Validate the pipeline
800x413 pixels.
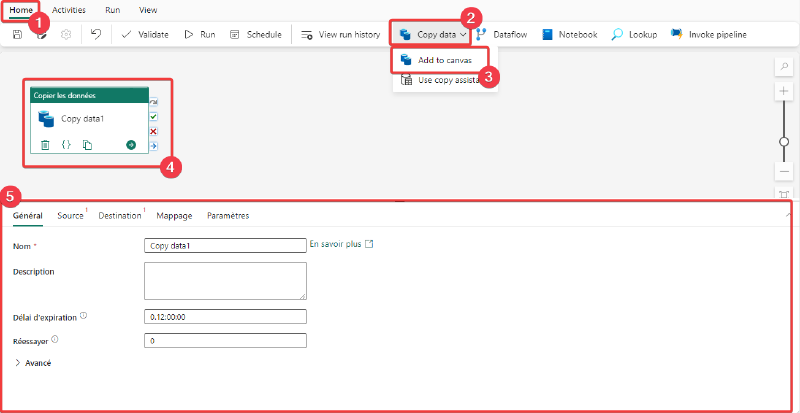(x=145, y=35)
